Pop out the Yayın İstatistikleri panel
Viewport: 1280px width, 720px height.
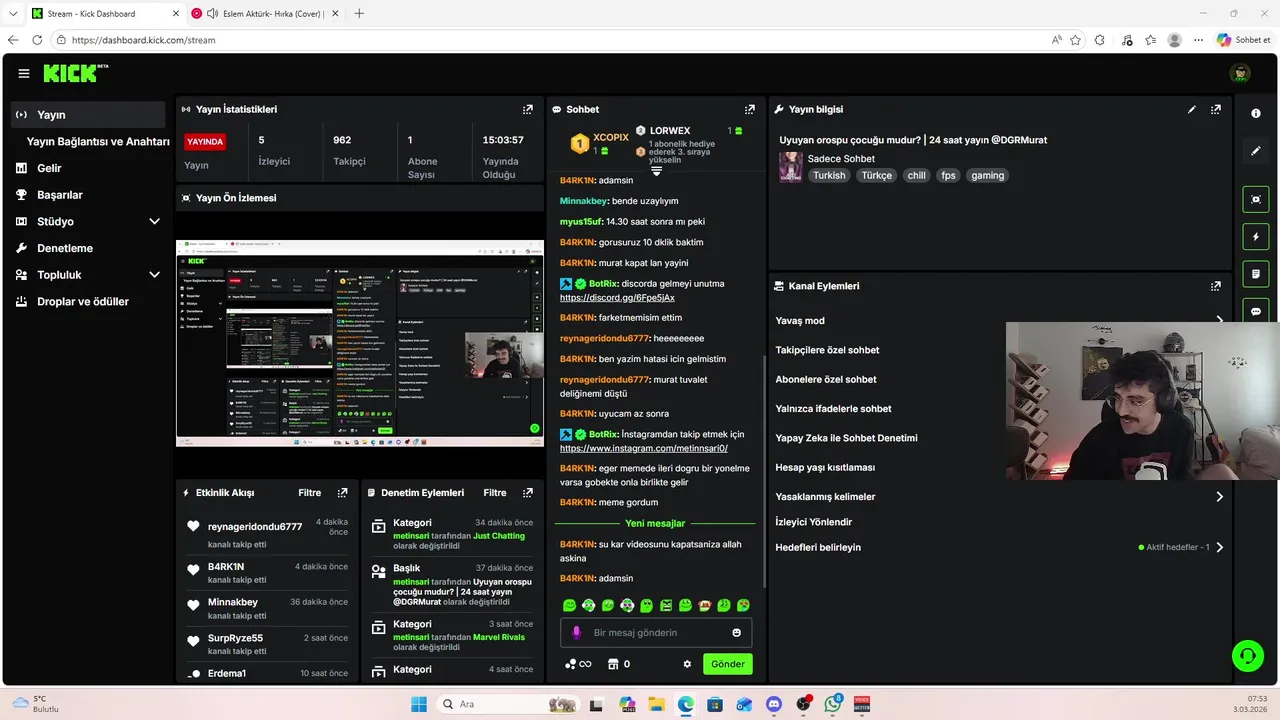click(x=528, y=109)
